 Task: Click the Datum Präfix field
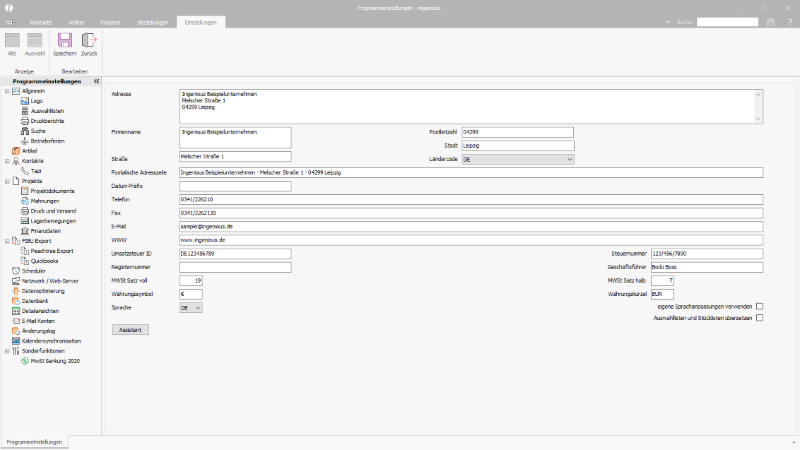click(x=235, y=186)
